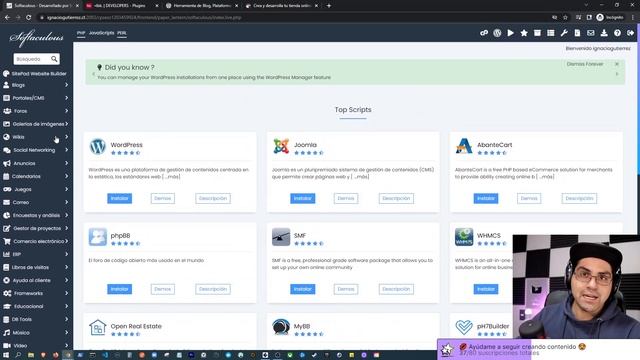Screen dimensions: 640x360
Task: Install Joomla with Instalar button
Action: (x=302, y=198)
